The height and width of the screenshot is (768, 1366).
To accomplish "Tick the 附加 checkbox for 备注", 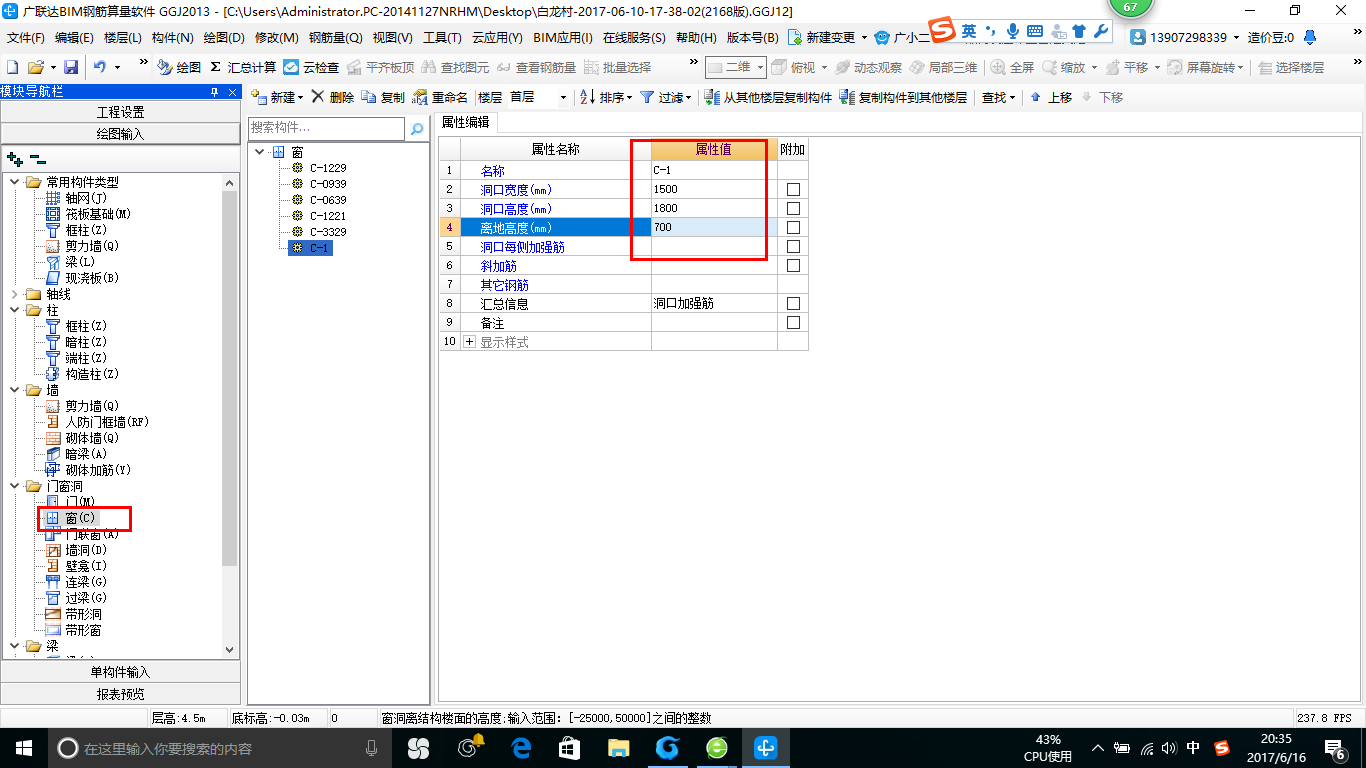I will 793,323.
